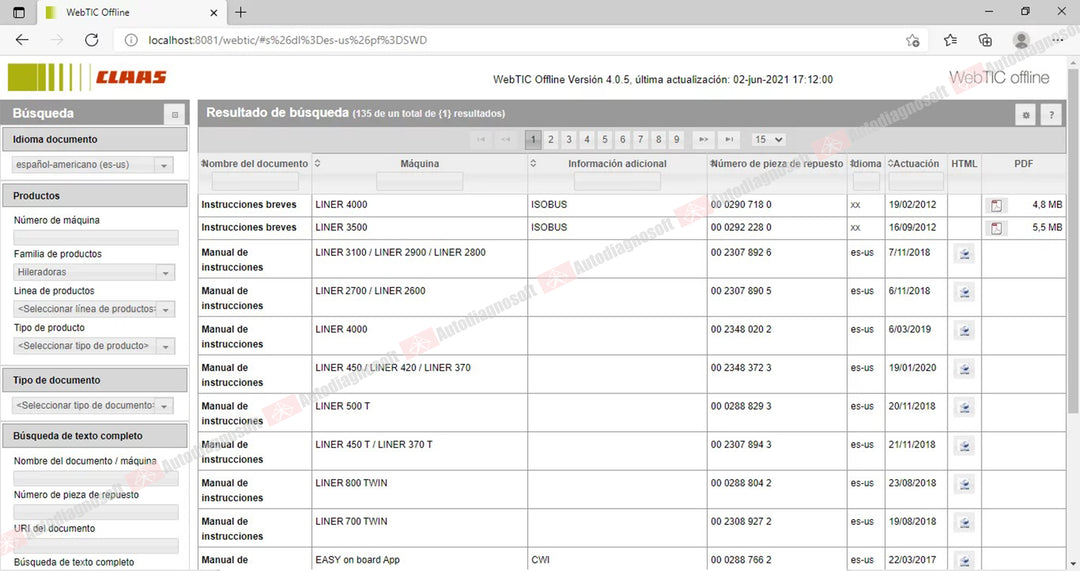Click filter box under Información adicional column
This screenshot has width=1080, height=571.
point(617,182)
